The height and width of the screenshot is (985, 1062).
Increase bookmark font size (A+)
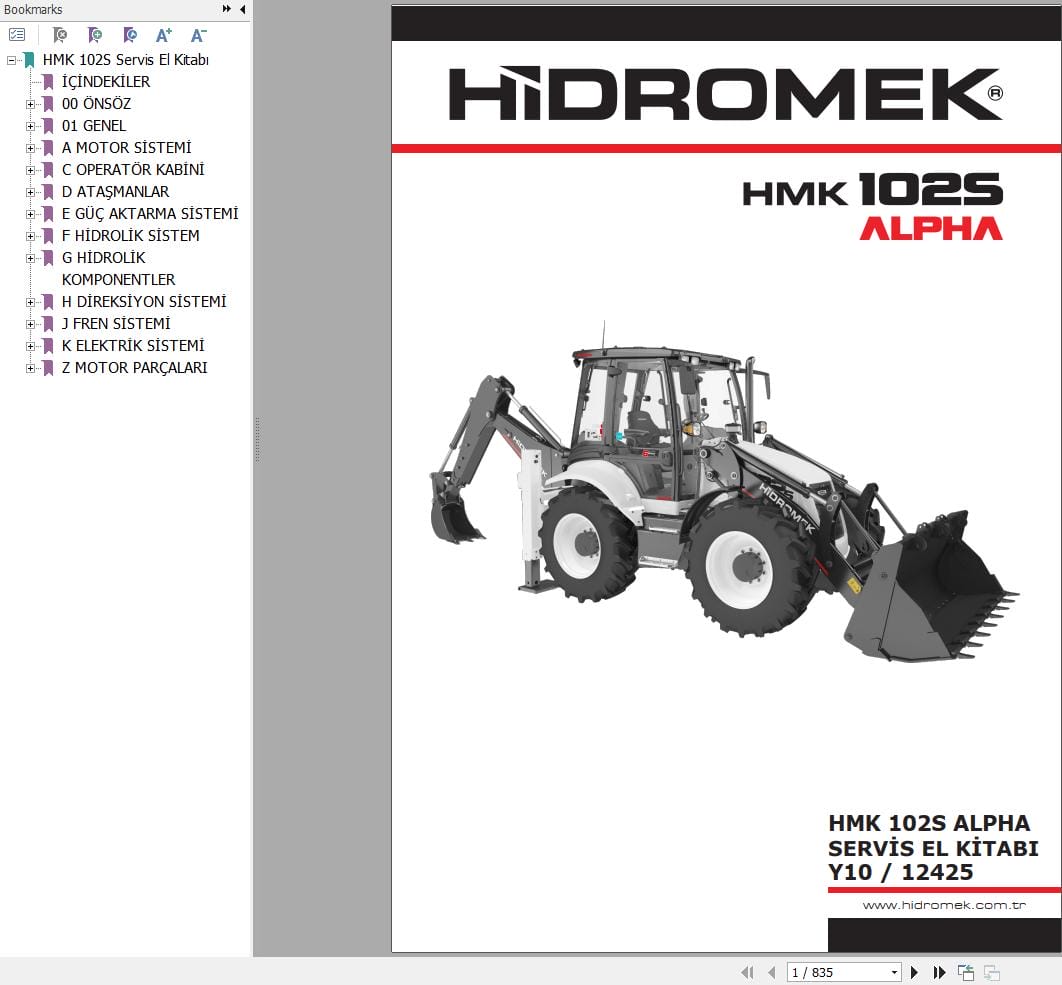164,35
